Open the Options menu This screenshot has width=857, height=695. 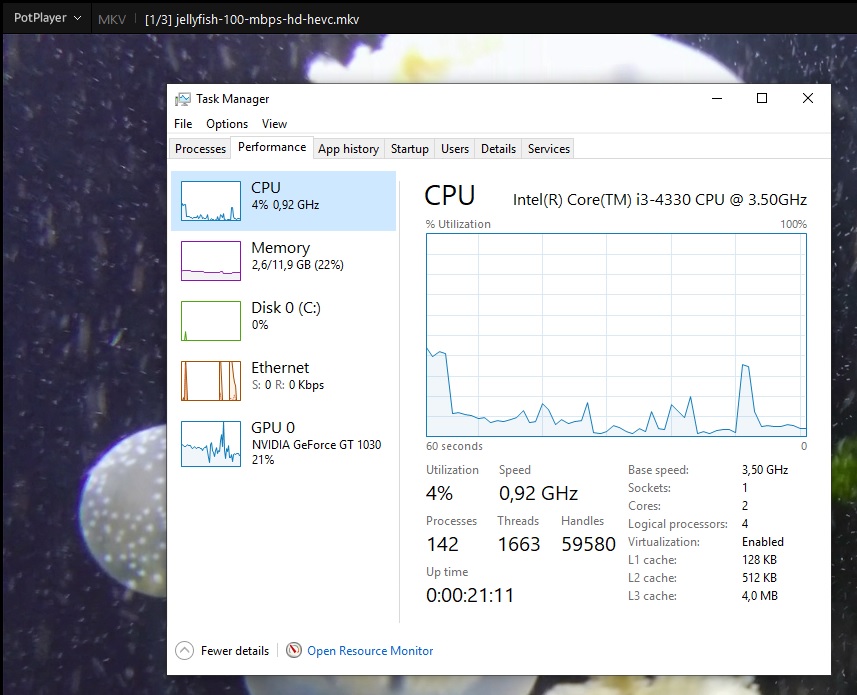coord(227,124)
